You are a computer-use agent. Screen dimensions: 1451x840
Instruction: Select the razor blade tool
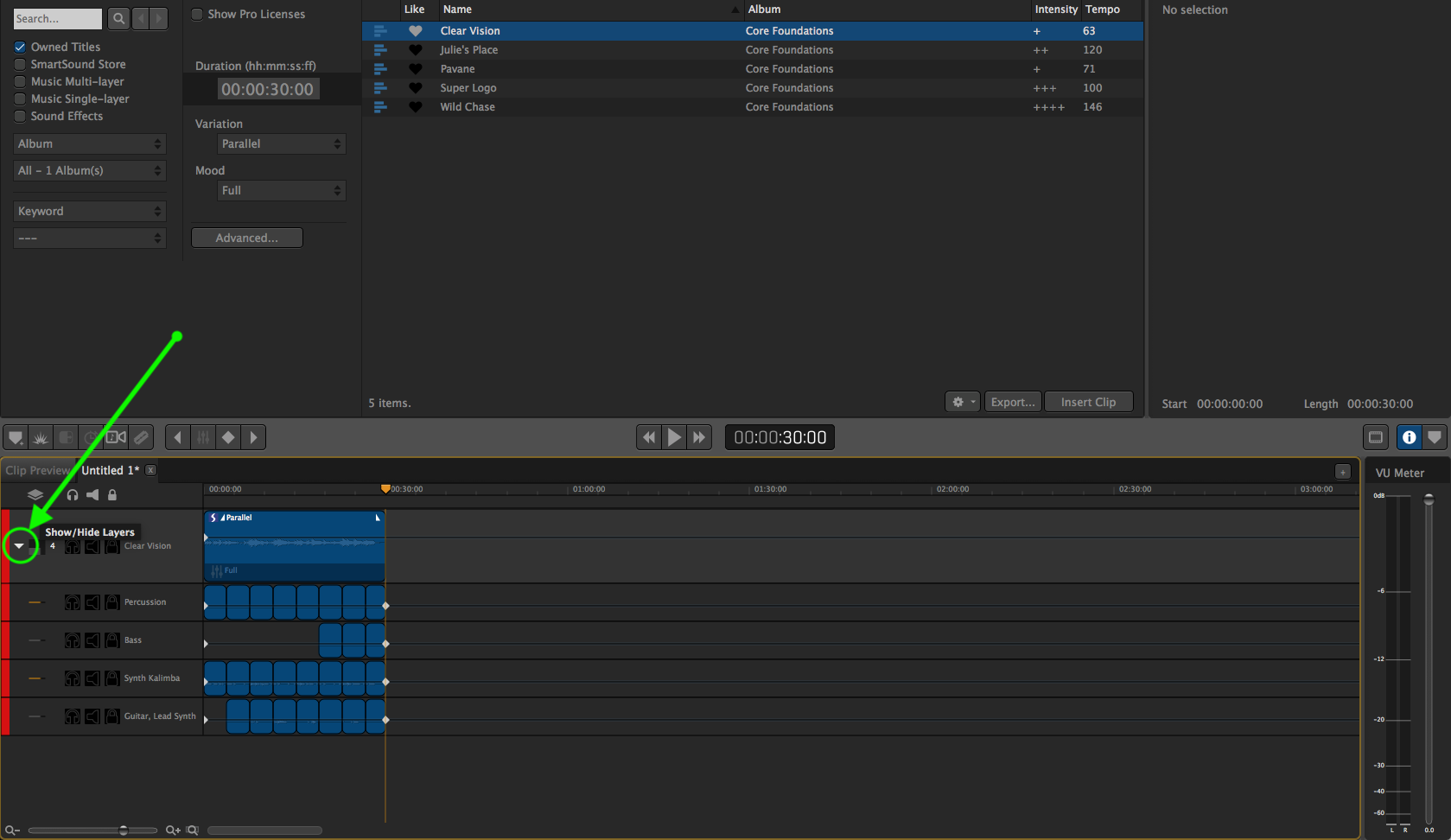pos(142,437)
